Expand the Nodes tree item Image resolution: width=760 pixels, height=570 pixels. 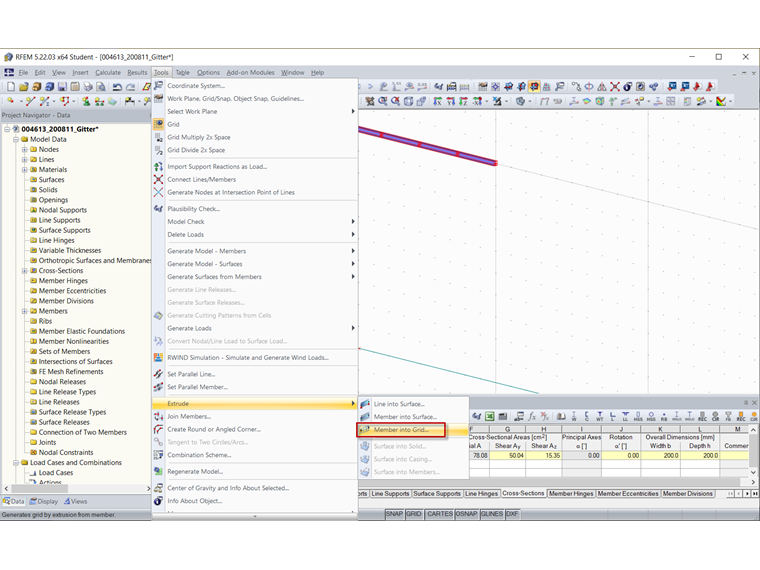pos(24,149)
